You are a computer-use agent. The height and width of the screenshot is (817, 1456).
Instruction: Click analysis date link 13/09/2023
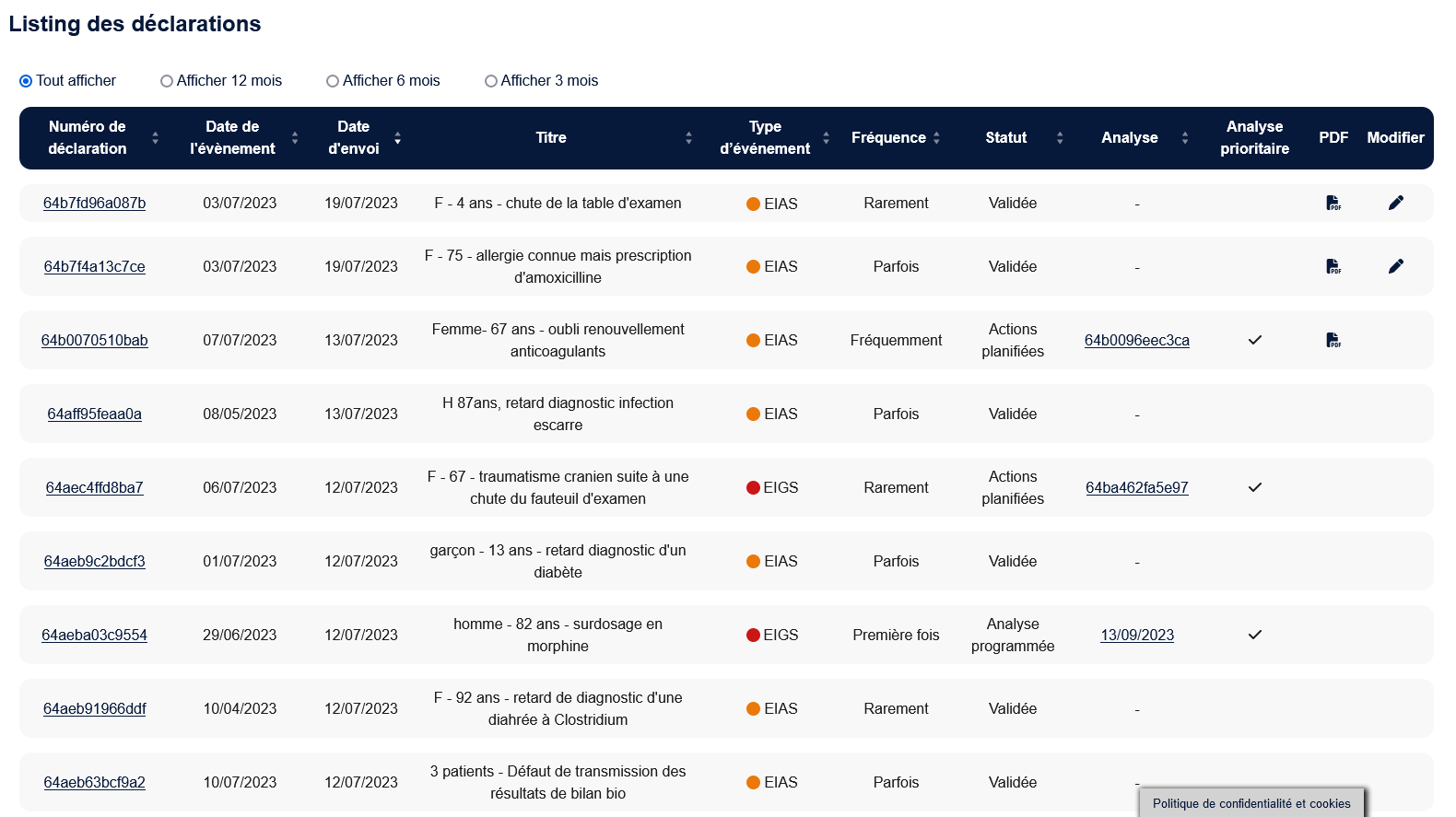(1136, 635)
